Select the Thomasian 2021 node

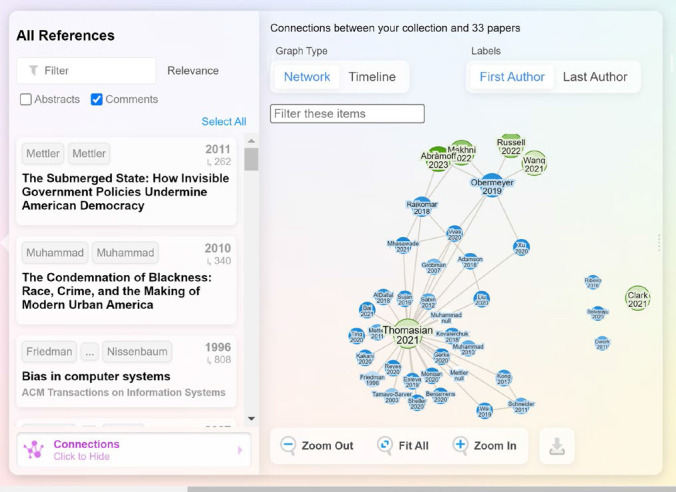pyautogui.click(x=407, y=334)
